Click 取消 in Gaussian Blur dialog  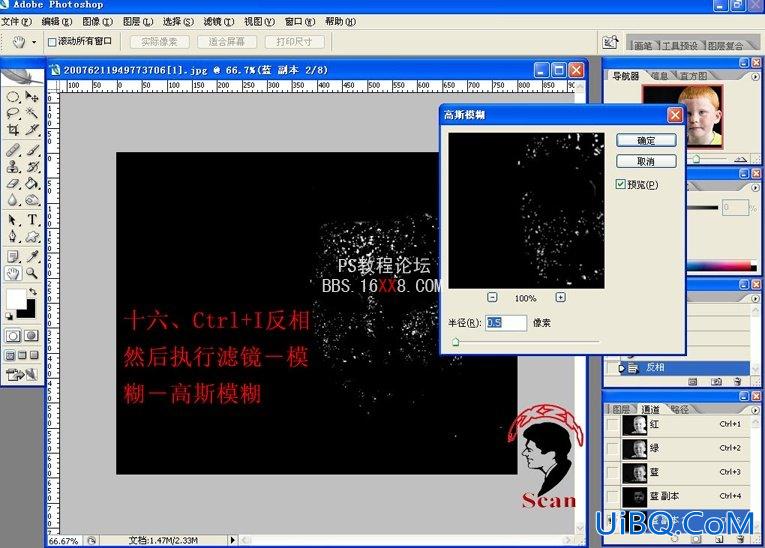tap(646, 161)
